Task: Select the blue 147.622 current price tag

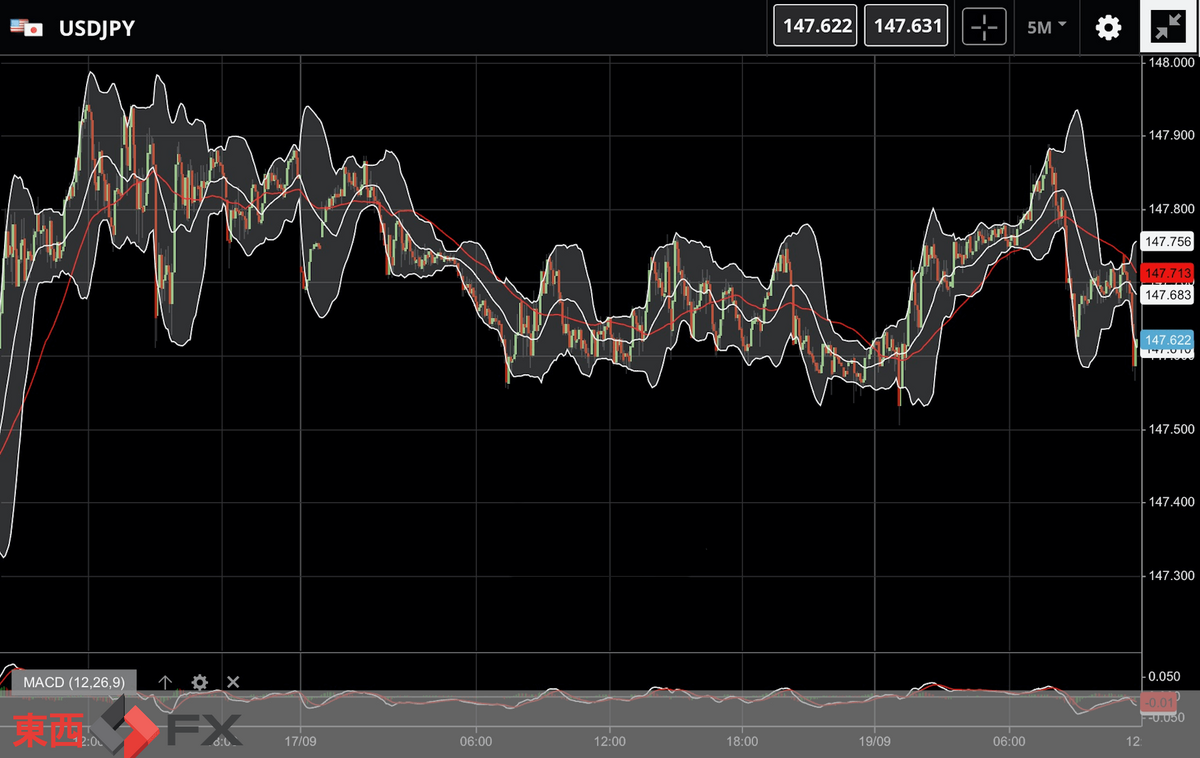Action: click(x=1167, y=339)
